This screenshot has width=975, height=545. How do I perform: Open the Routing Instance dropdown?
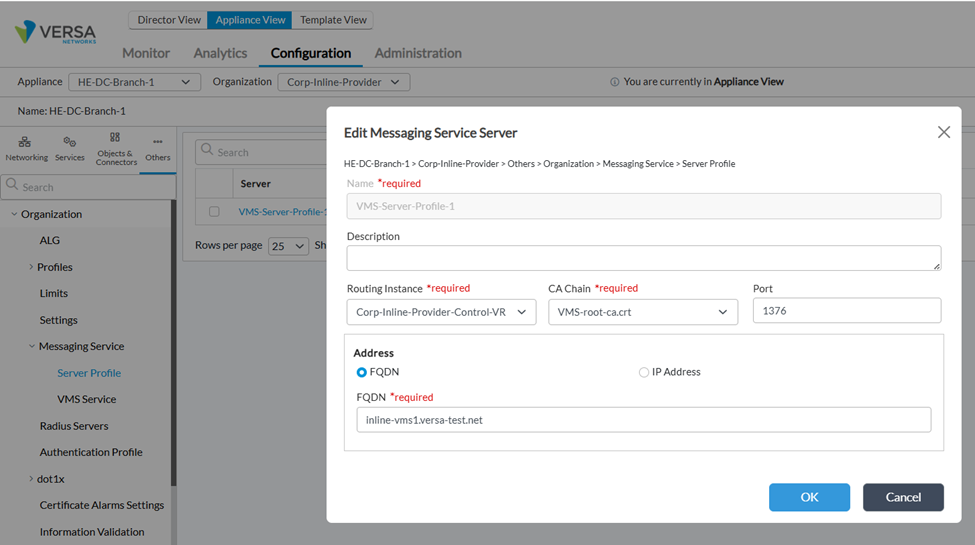click(x=441, y=312)
